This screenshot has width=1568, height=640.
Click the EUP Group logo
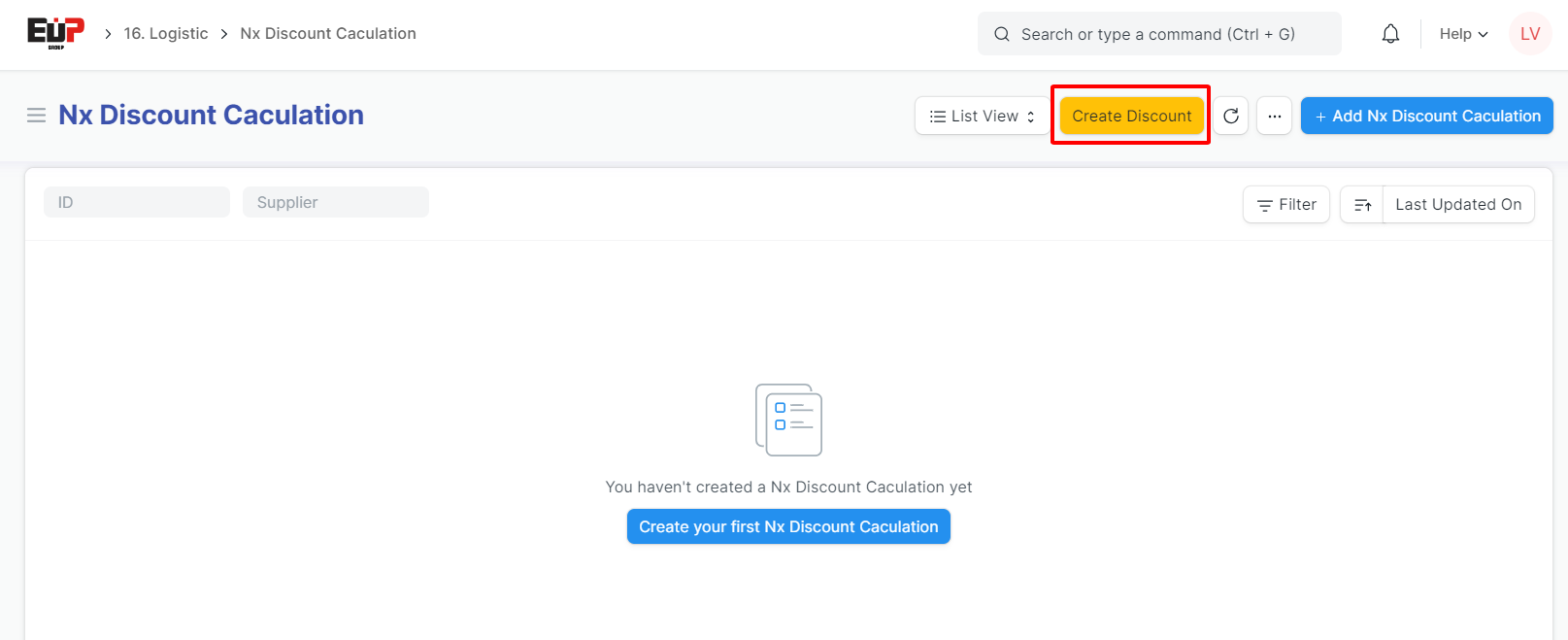tap(55, 33)
